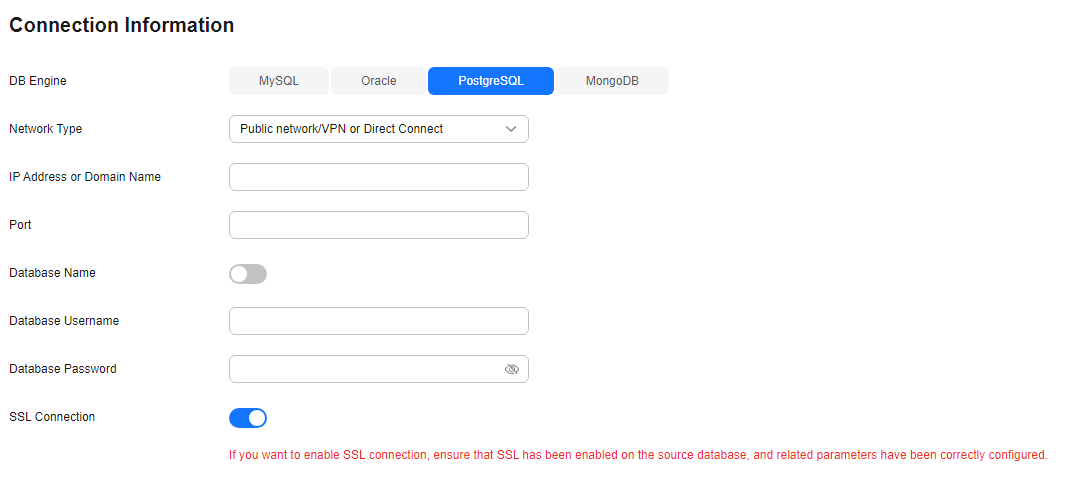Focus the Database Password field
1084x478 pixels.
[366, 369]
